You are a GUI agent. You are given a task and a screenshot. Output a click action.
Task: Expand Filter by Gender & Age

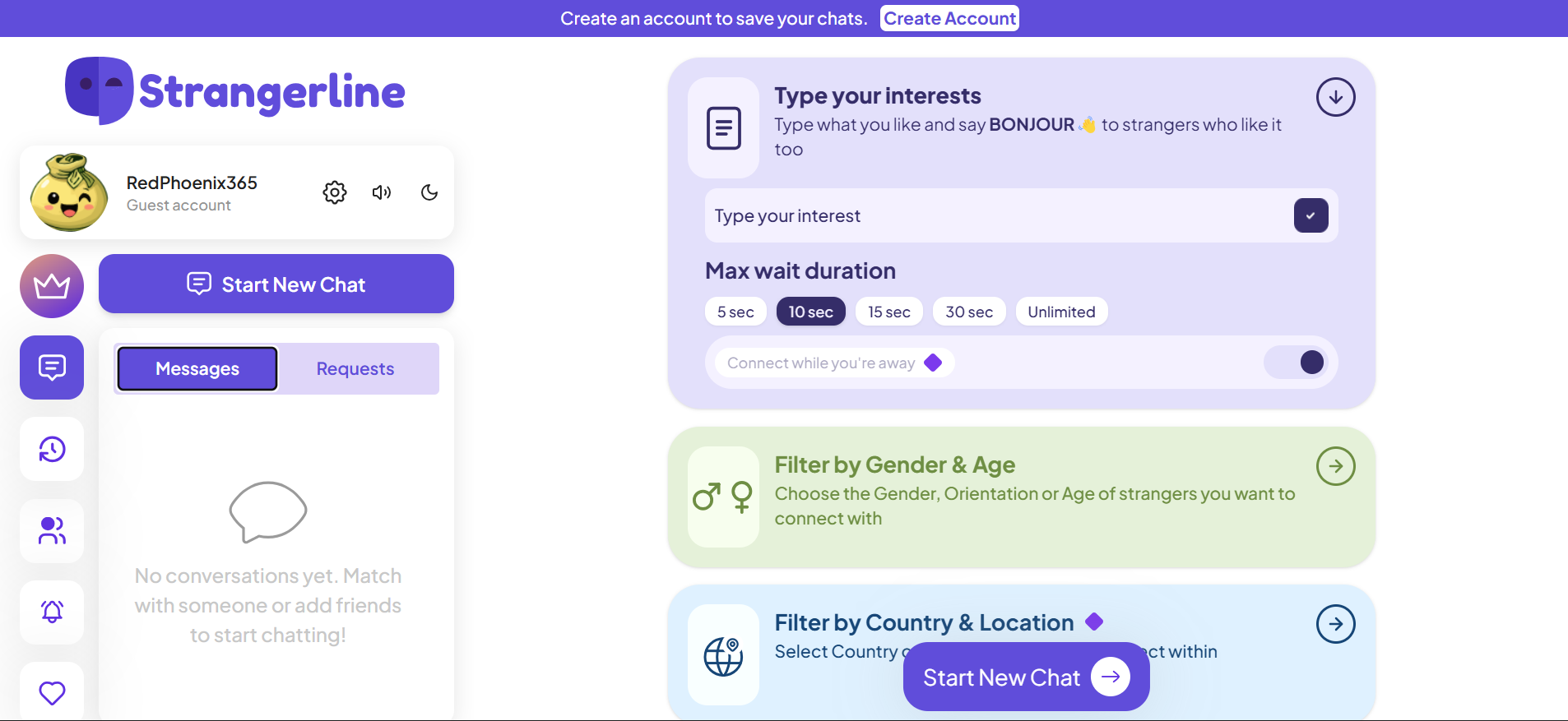click(1335, 466)
